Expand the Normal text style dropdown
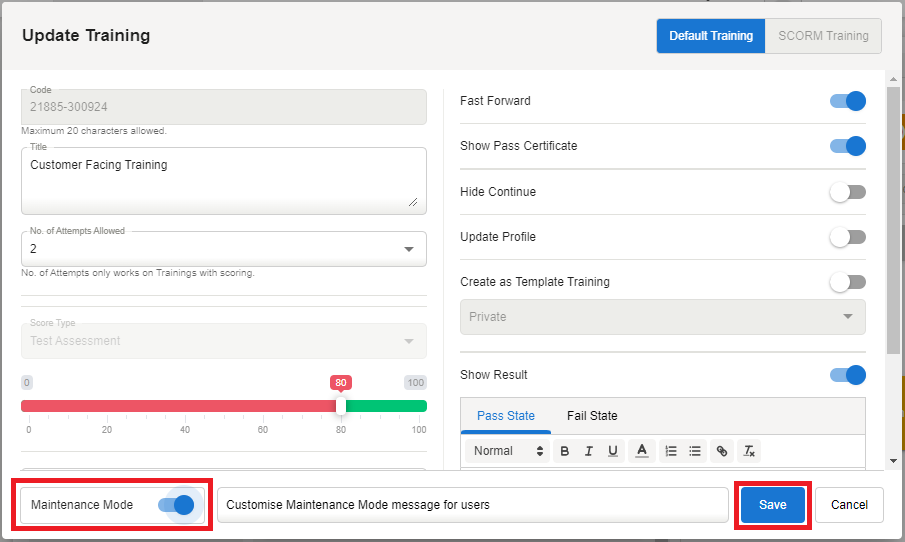This screenshot has height=542, width=905. tap(509, 451)
